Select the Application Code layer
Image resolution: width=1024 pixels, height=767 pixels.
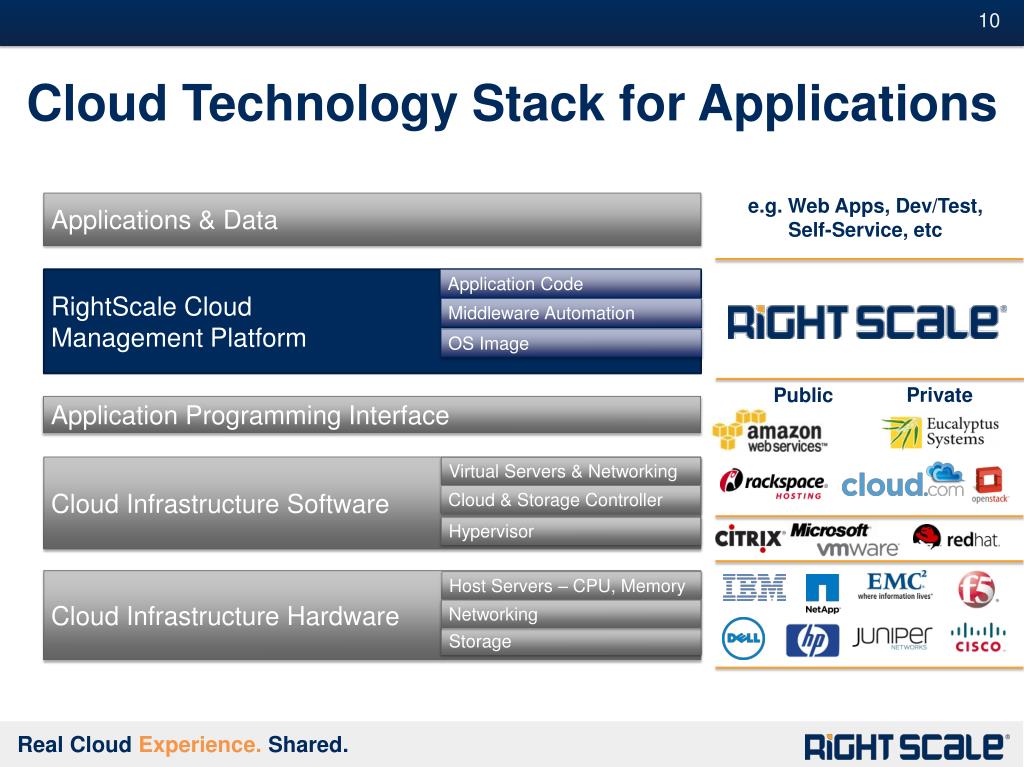click(x=571, y=284)
